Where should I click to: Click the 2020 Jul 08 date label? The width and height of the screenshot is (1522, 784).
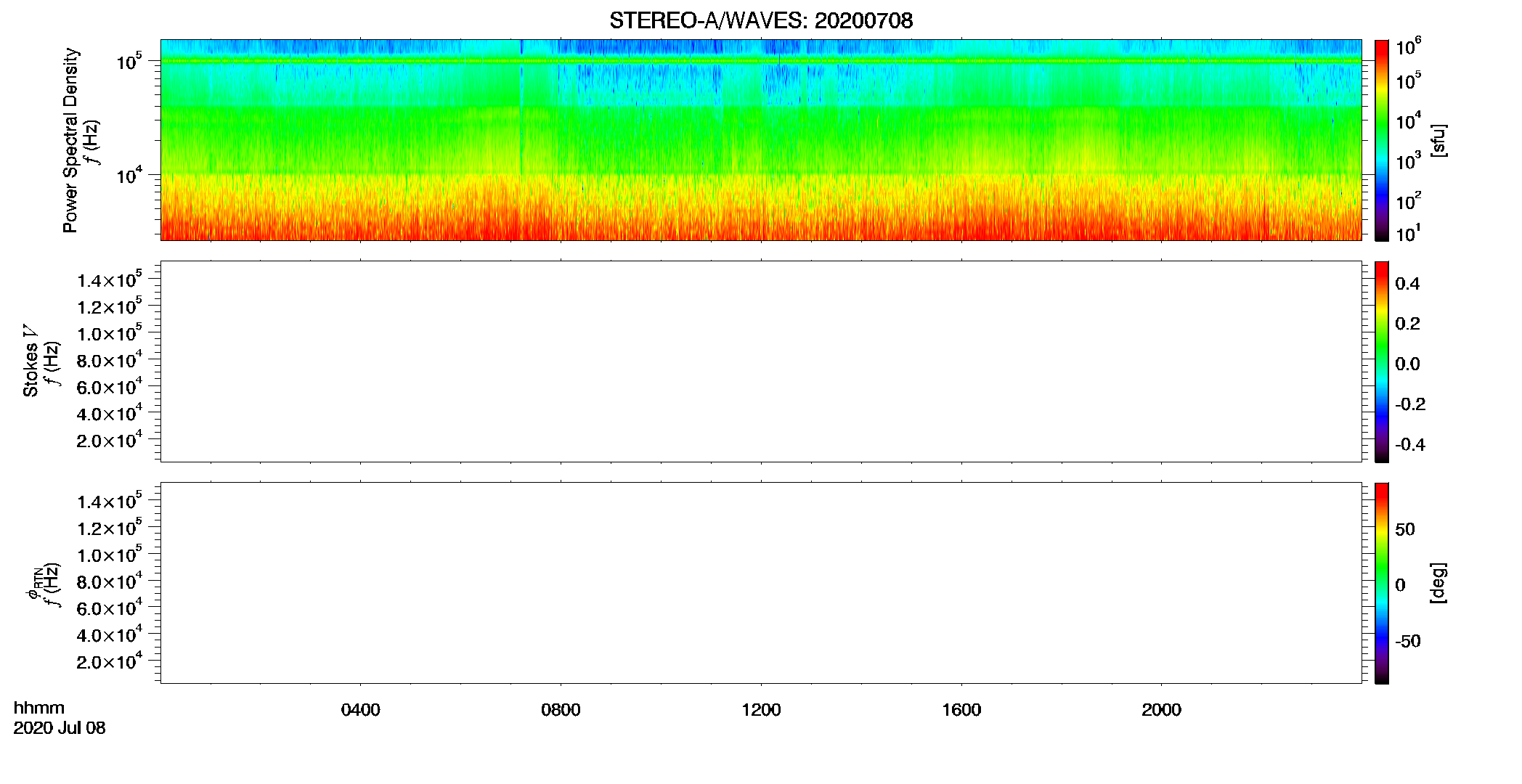(60, 727)
